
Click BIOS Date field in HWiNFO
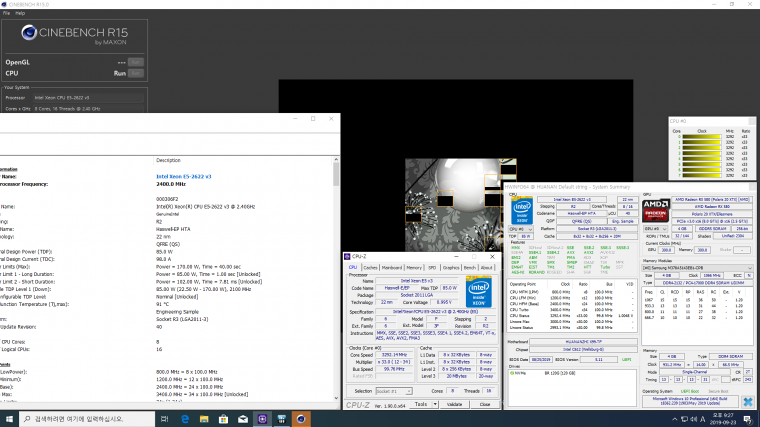tap(541, 360)
